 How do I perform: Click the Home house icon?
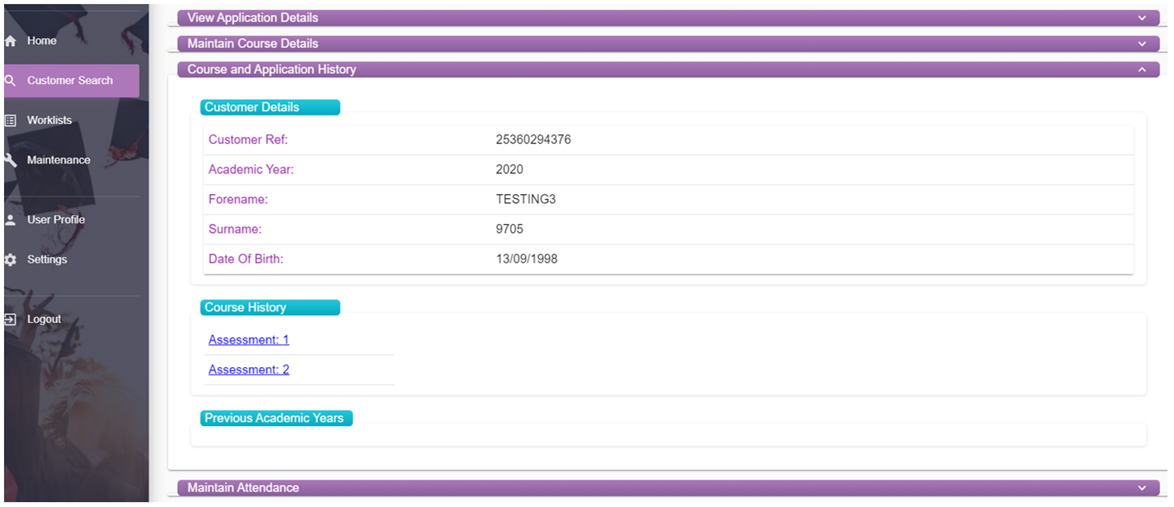(x=10, y=41)
